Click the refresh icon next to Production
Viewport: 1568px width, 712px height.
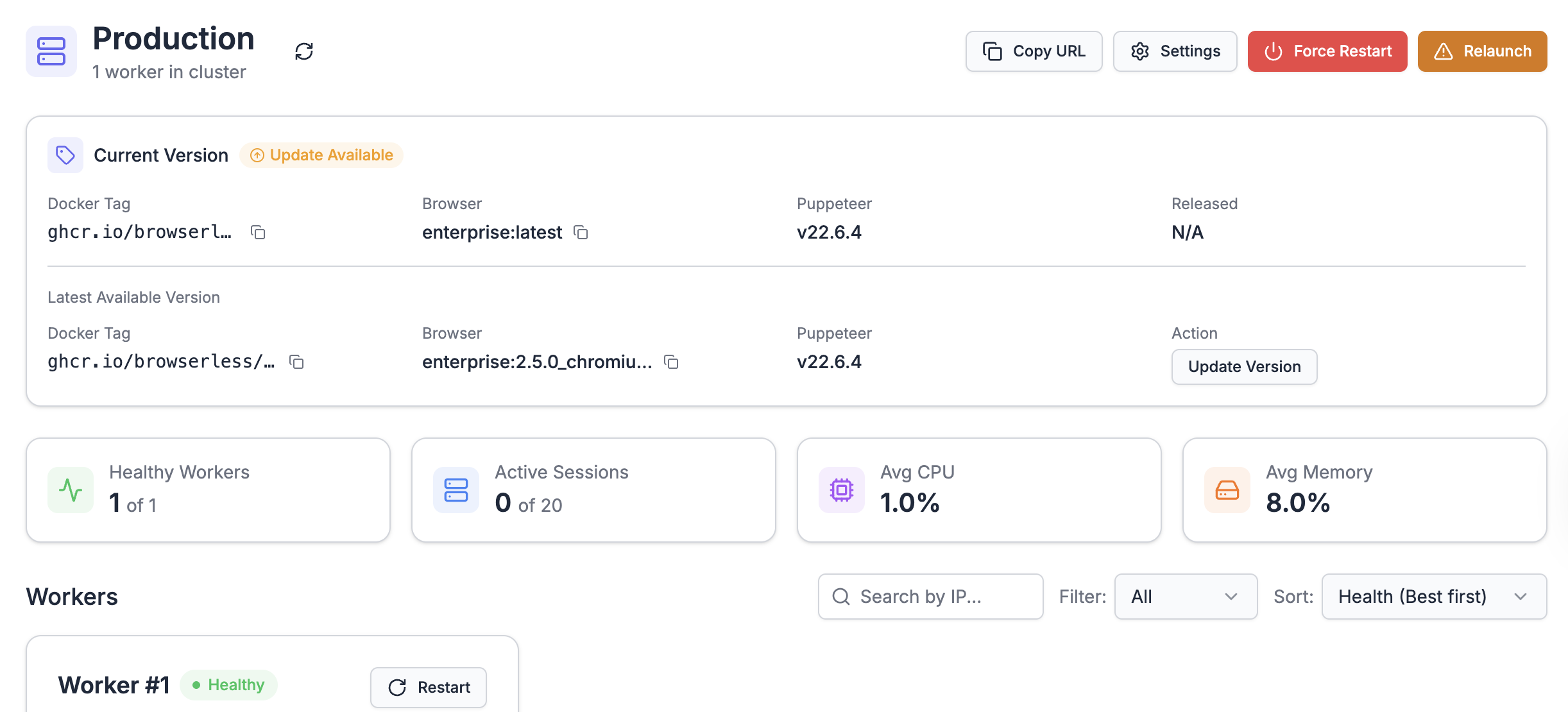coord(304,51)
